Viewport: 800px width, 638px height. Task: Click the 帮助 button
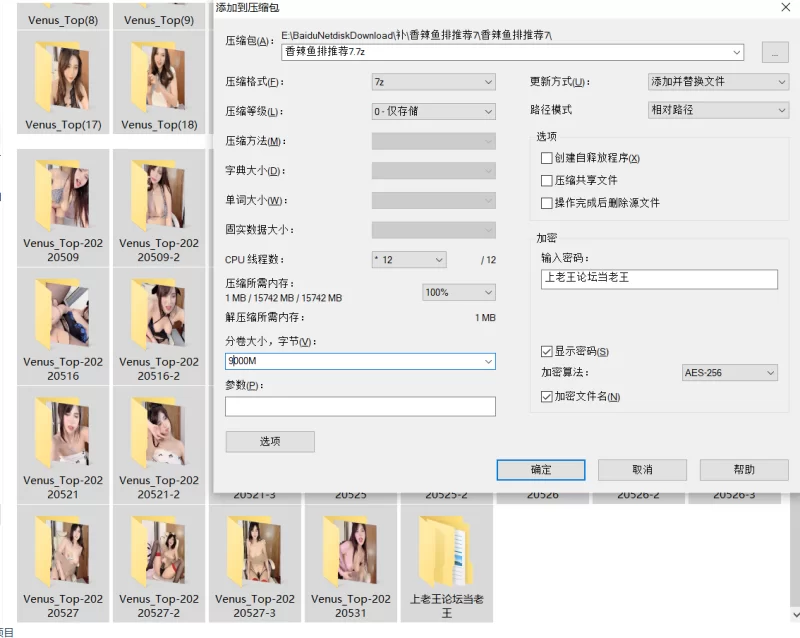pyautogui.click(x=744, y=470)
